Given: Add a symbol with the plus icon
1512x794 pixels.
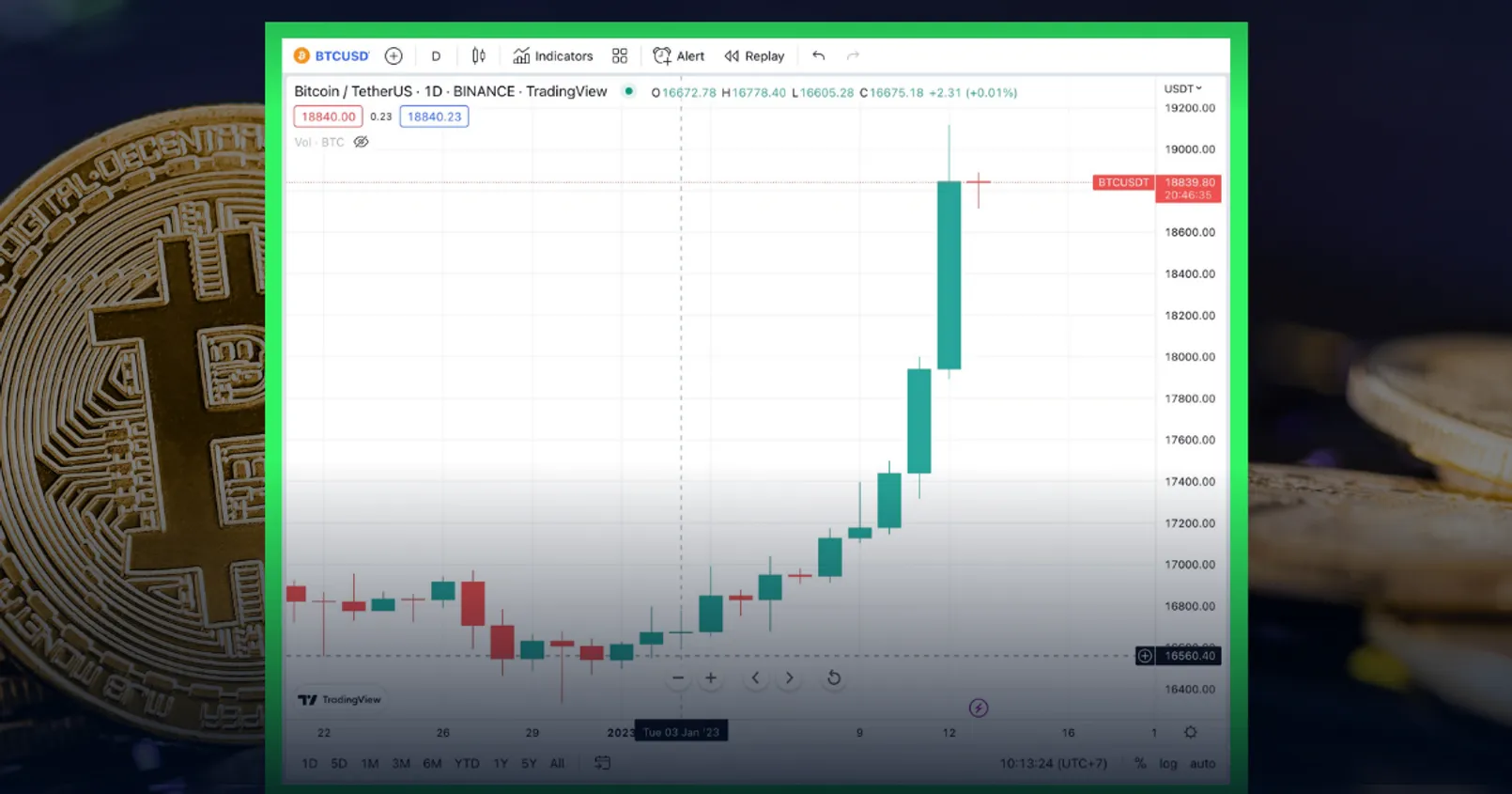Looking at the screenshot, I should click(393, 56).
